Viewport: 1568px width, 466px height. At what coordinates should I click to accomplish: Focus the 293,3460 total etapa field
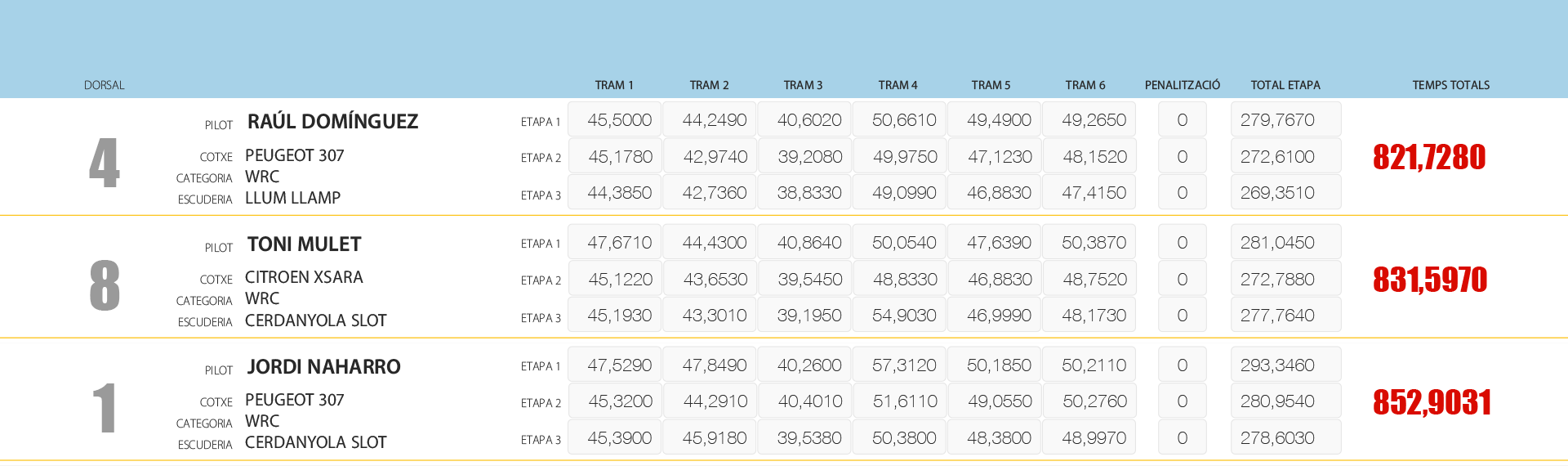click(1285, 365)
